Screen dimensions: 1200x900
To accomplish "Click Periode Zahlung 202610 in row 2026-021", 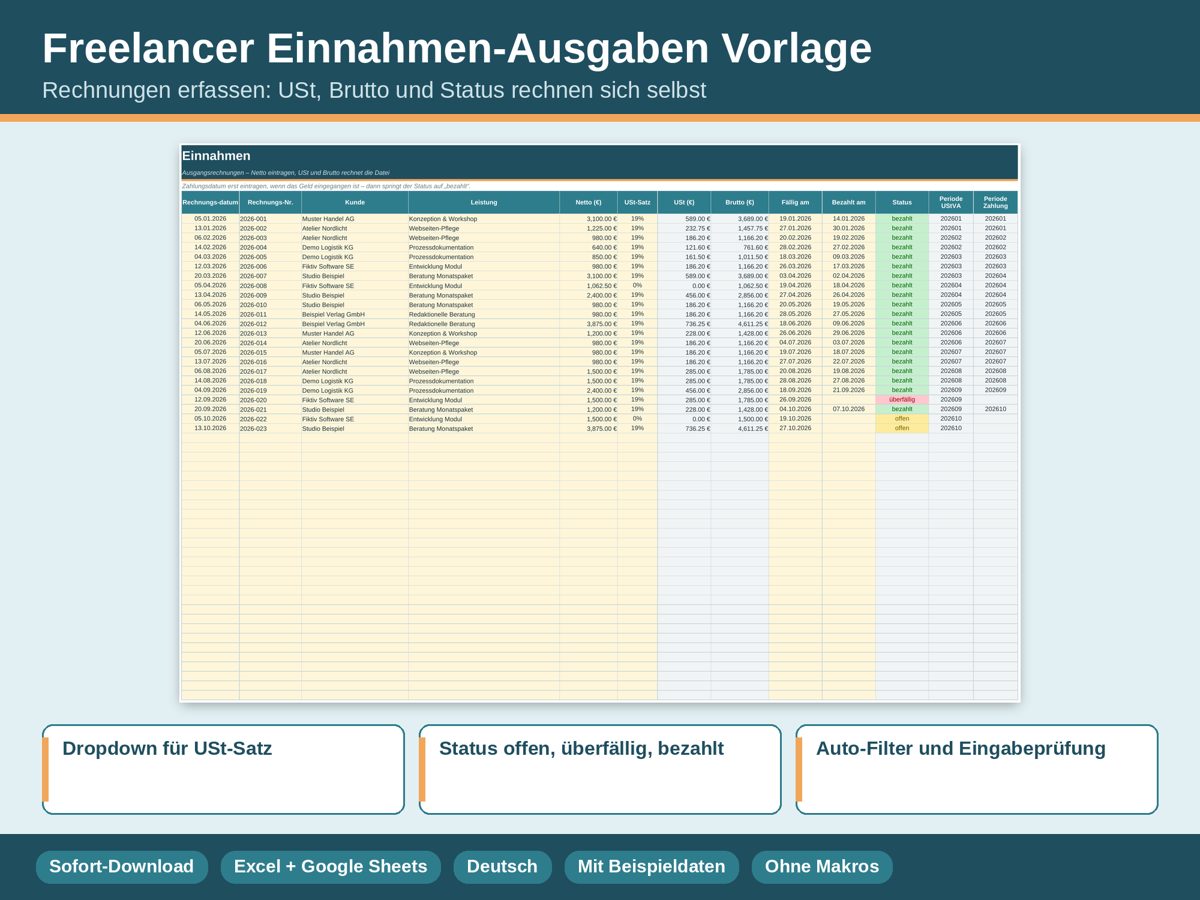I will 996,409.
